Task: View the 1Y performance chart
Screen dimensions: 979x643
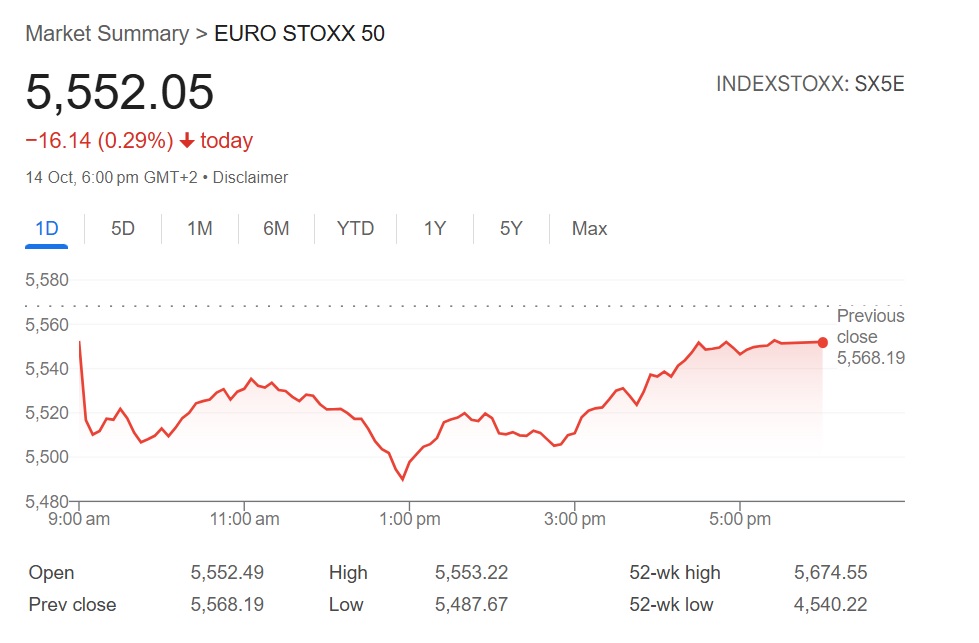Action: click(434, 229)
